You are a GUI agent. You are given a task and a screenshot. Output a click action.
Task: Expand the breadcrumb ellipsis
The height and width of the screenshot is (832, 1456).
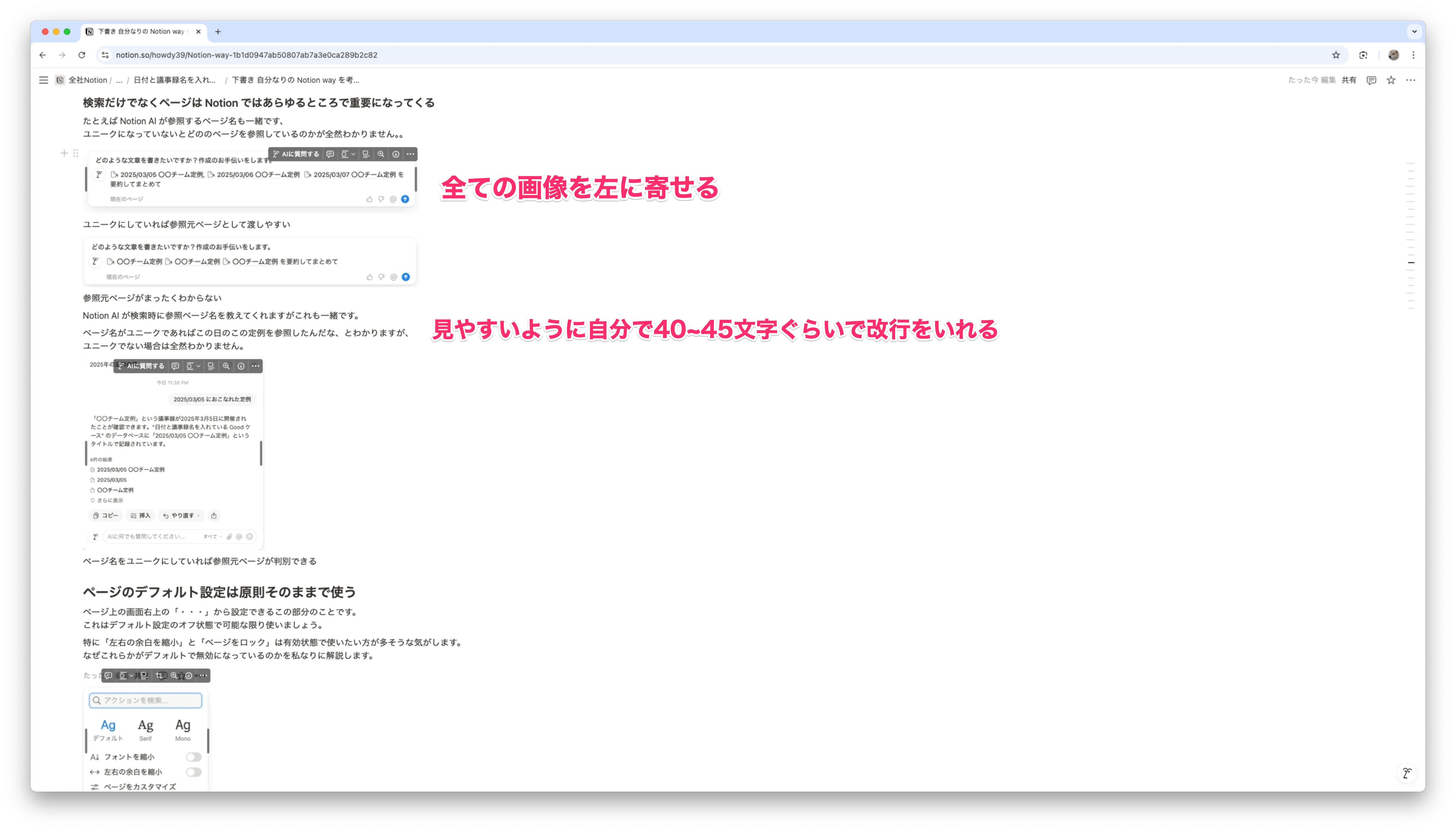[x=119, y=80]
